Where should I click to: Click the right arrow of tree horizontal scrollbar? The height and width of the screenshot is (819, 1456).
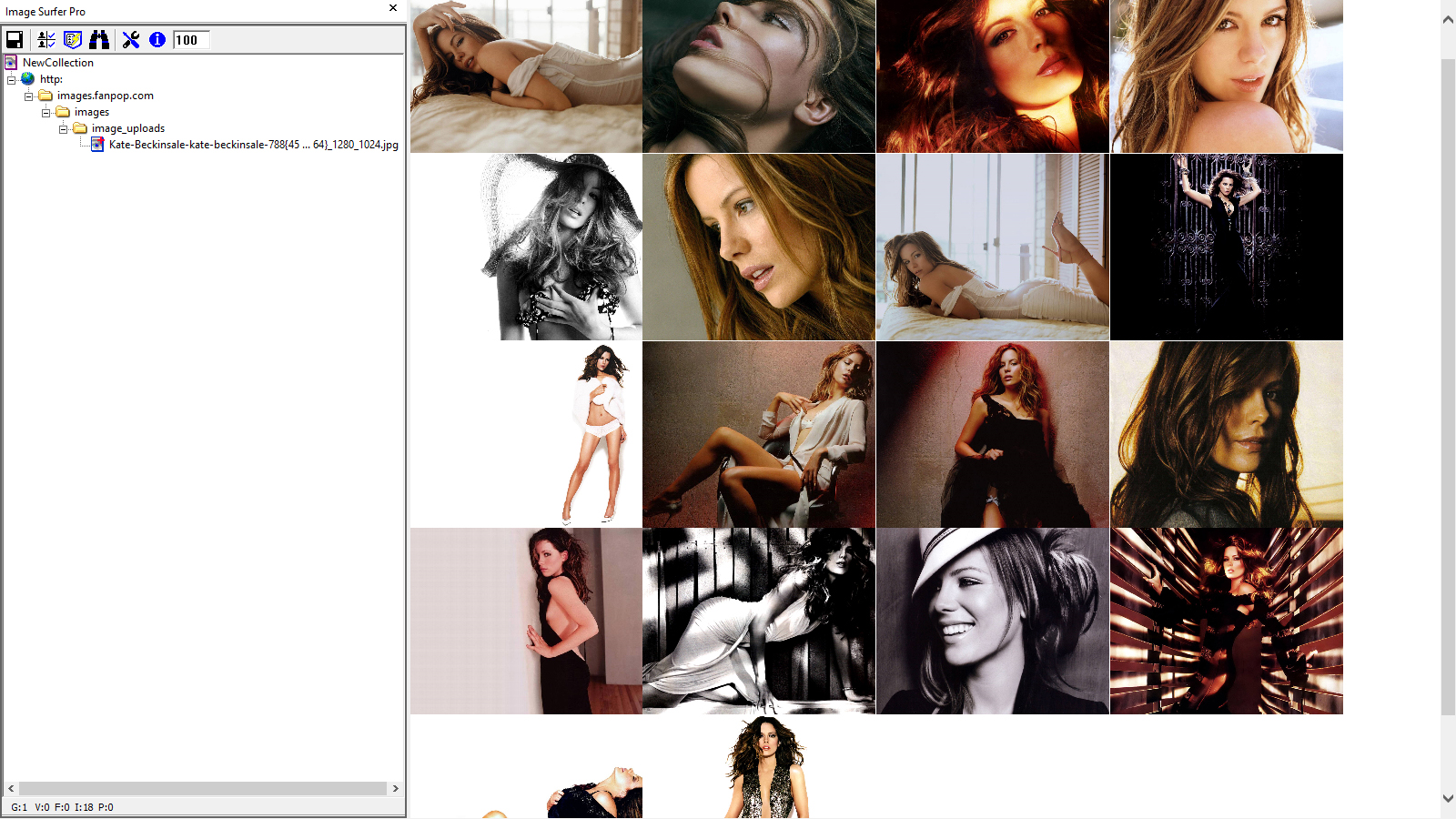click(395, 789)
